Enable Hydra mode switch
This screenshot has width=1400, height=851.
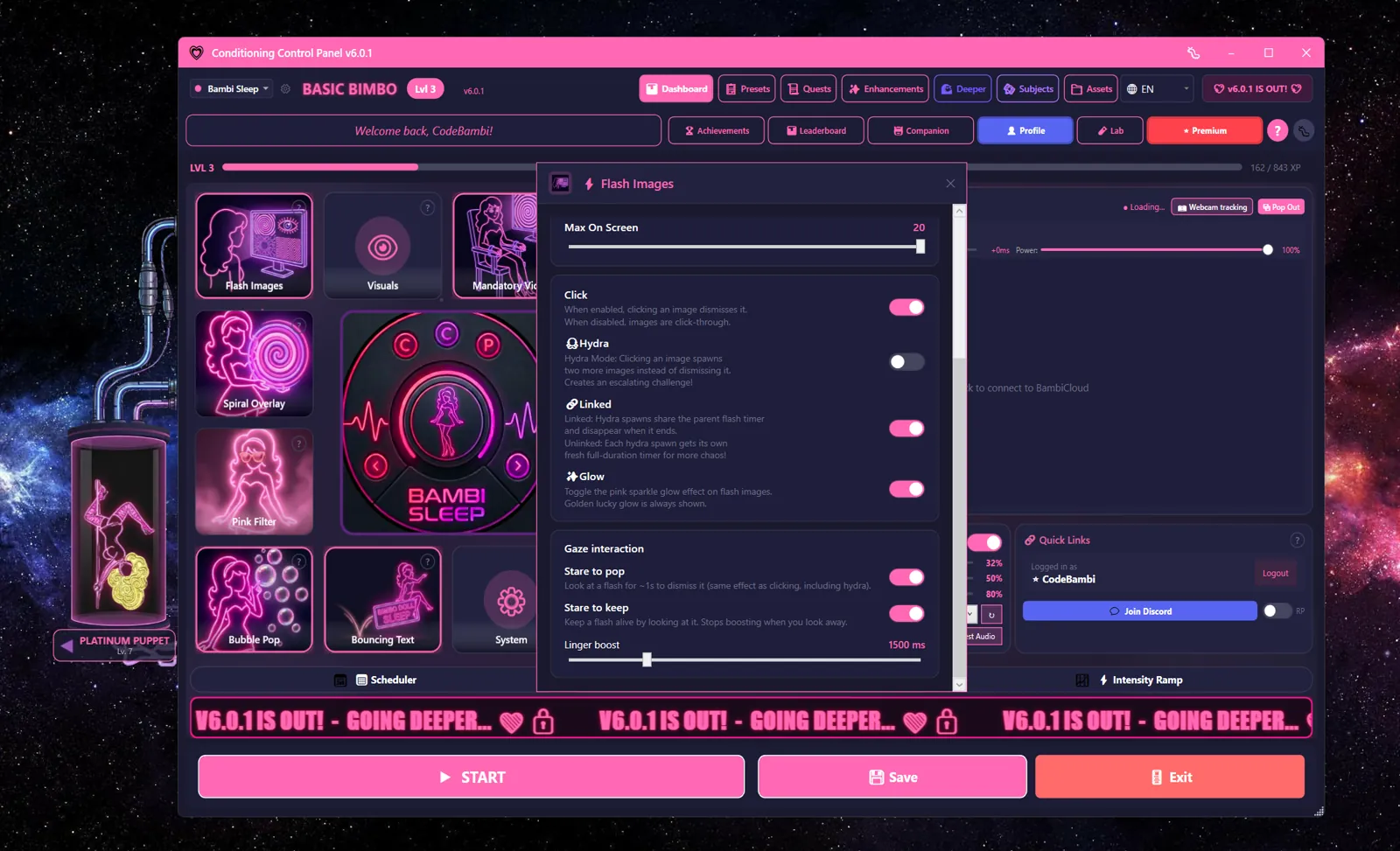click(906, 362)
